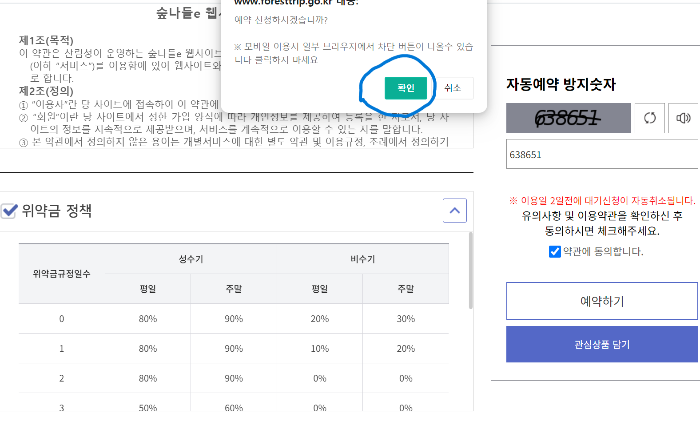The image size is (700, 425).
Task: Click the penalty table scrollbar
Action: 470,271
